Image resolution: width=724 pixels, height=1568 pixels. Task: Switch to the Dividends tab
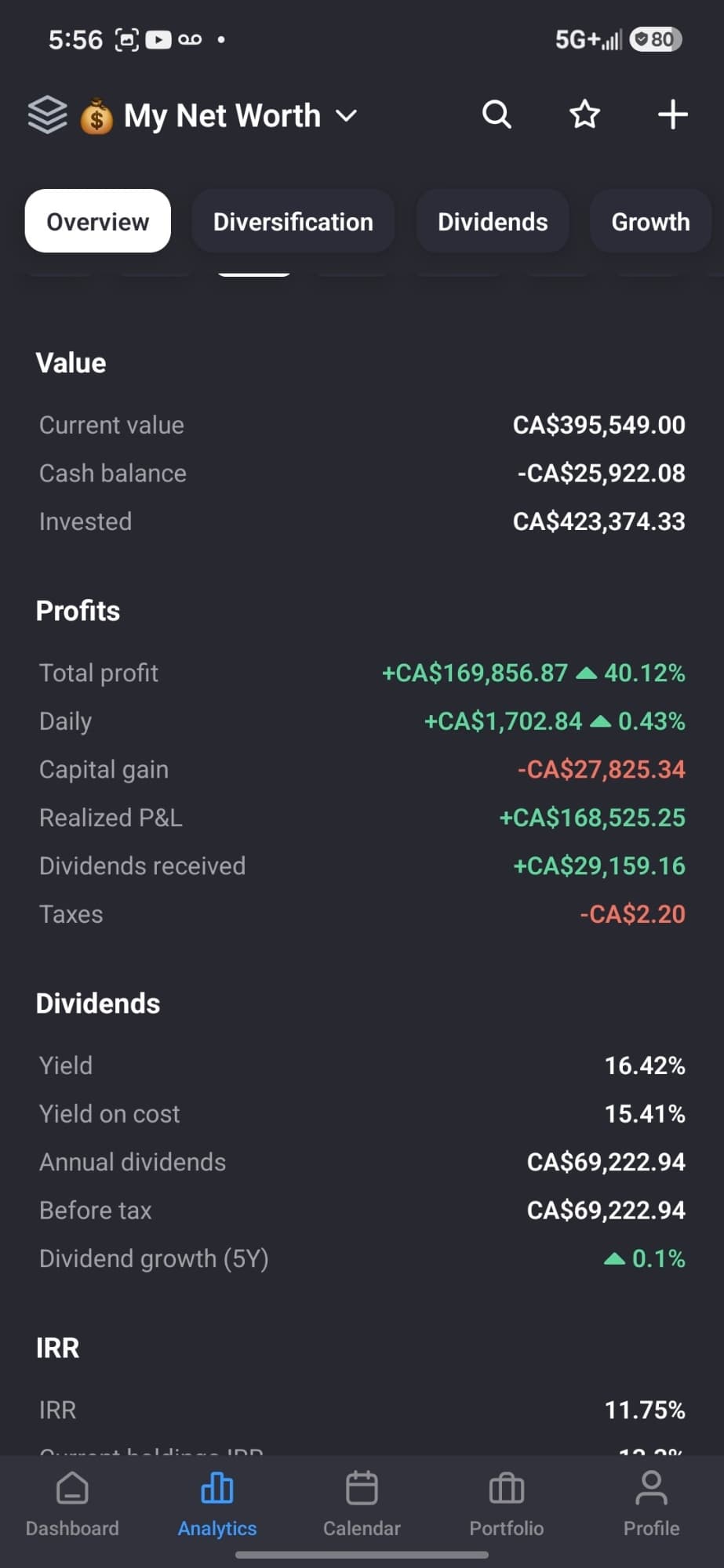[x=493, y=221]
